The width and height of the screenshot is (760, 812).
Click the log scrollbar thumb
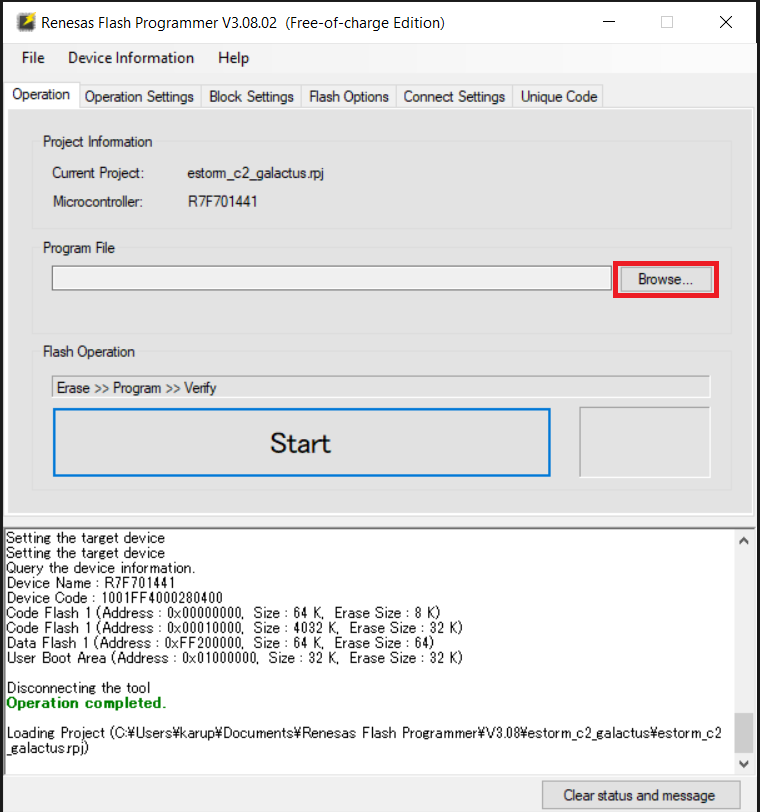(x=744, y=733)
